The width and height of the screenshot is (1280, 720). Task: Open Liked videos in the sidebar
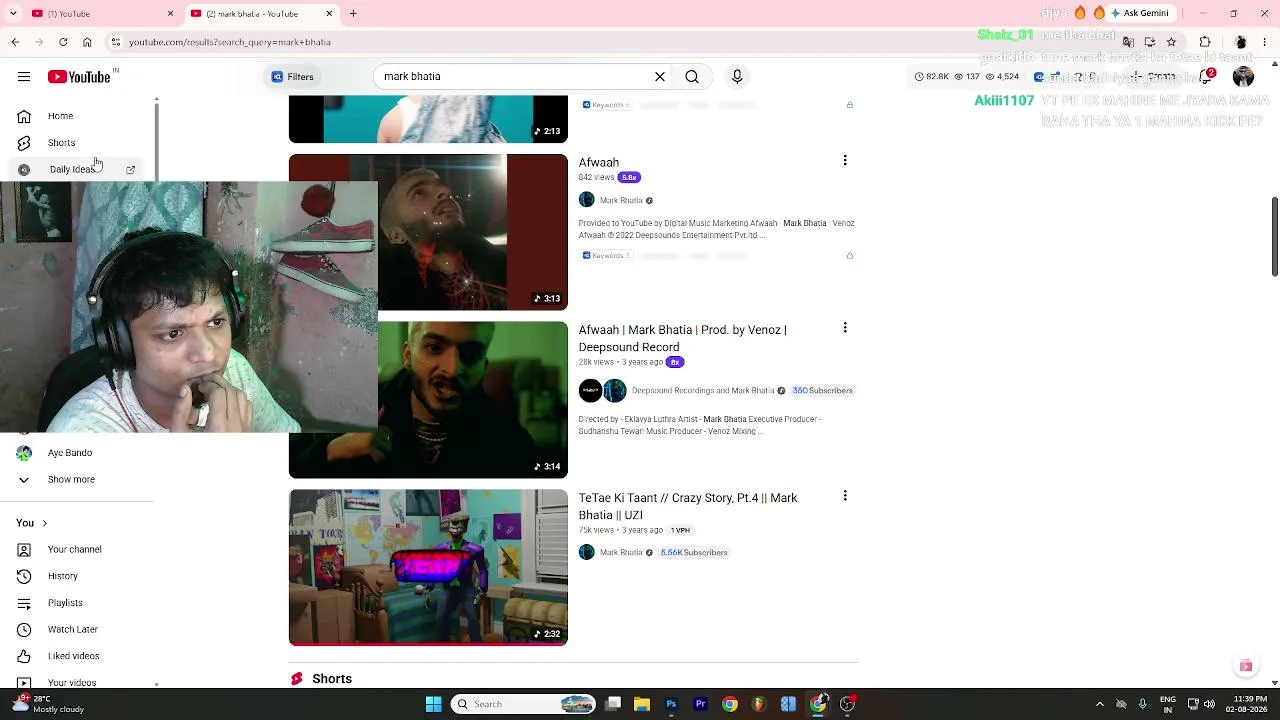point(78,656)
